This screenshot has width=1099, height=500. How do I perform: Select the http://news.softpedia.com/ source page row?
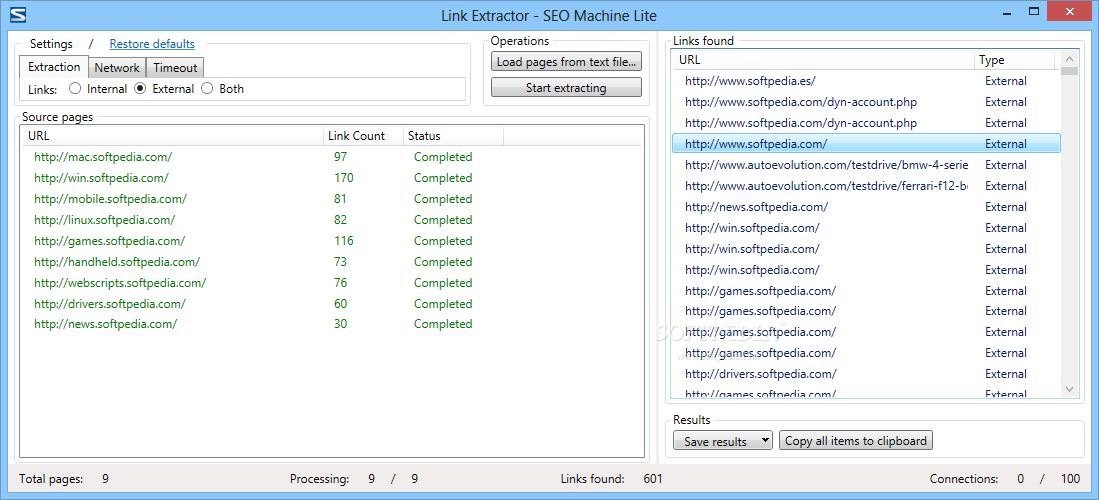point(331,324)
